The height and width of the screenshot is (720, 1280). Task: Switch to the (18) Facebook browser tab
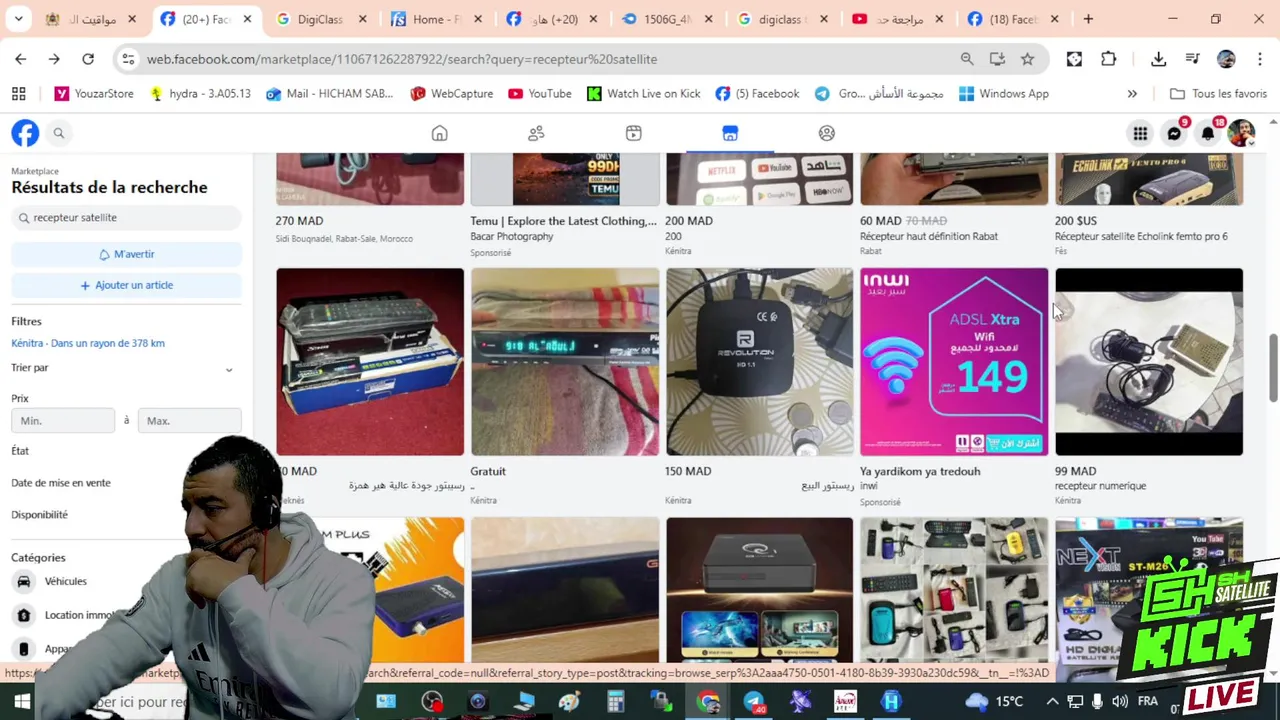click(x=1014, y=19)
